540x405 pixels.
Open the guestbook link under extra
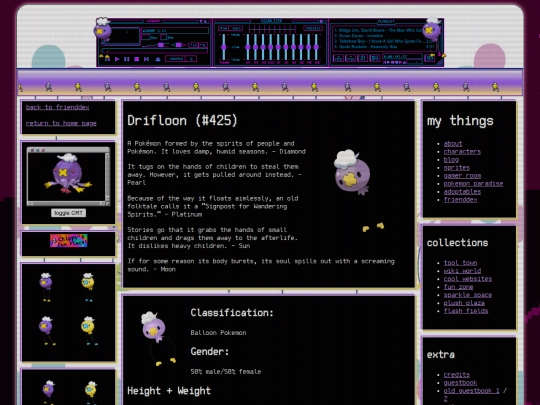tap(460, 383)
